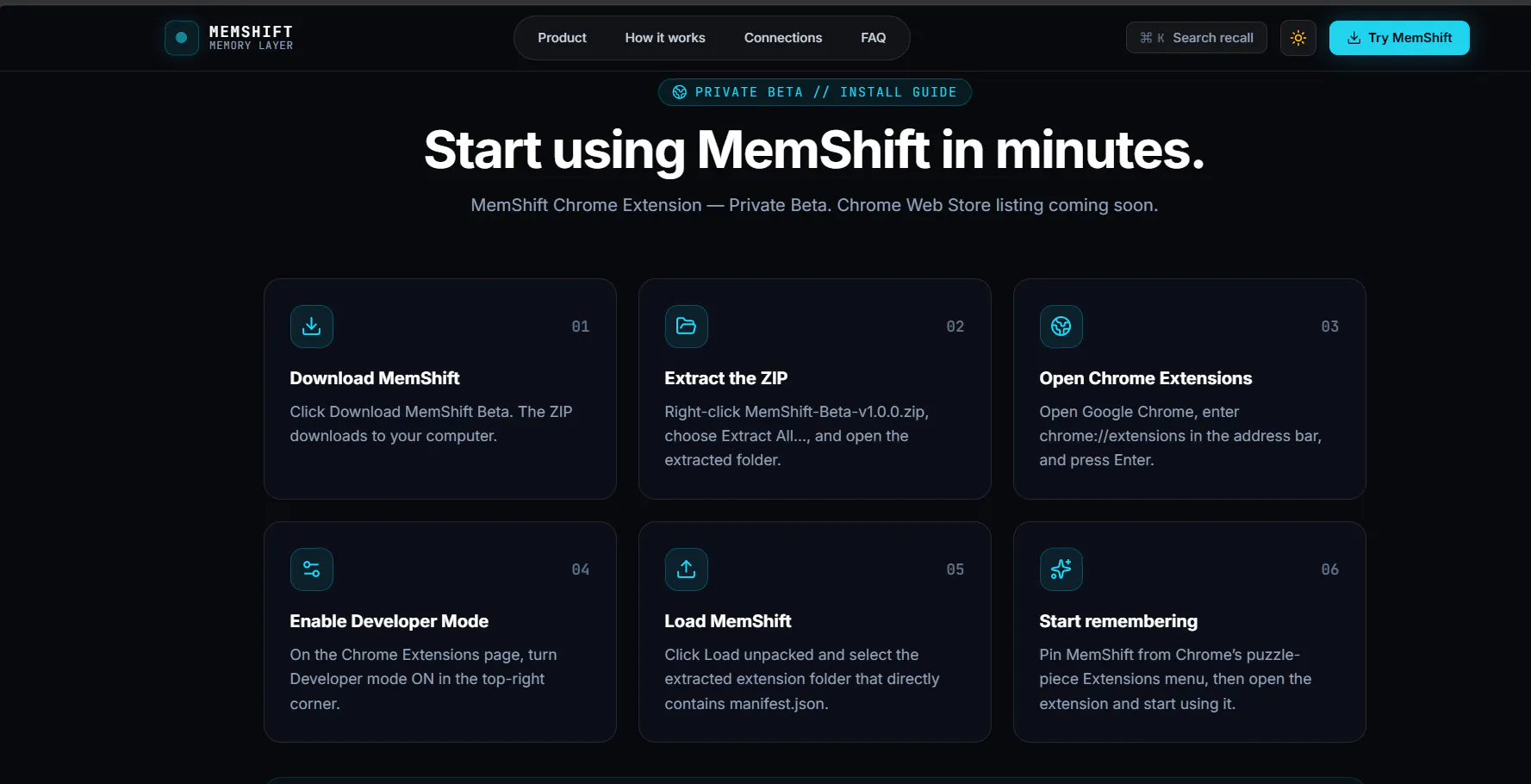Viewport: 1531px width, 784px height.
Task: Click the Right-click MemShift-Beta-v1.0.0.zip description
Action: pos(797,436)
